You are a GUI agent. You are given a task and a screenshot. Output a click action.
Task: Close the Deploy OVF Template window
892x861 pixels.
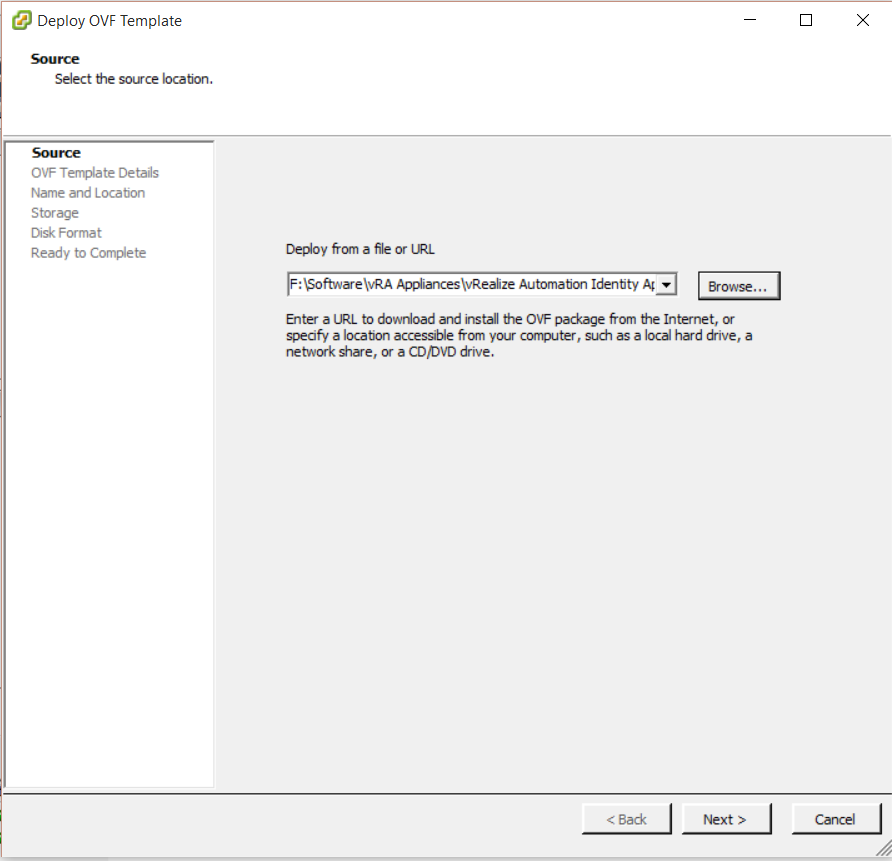[x=863, y=20]
